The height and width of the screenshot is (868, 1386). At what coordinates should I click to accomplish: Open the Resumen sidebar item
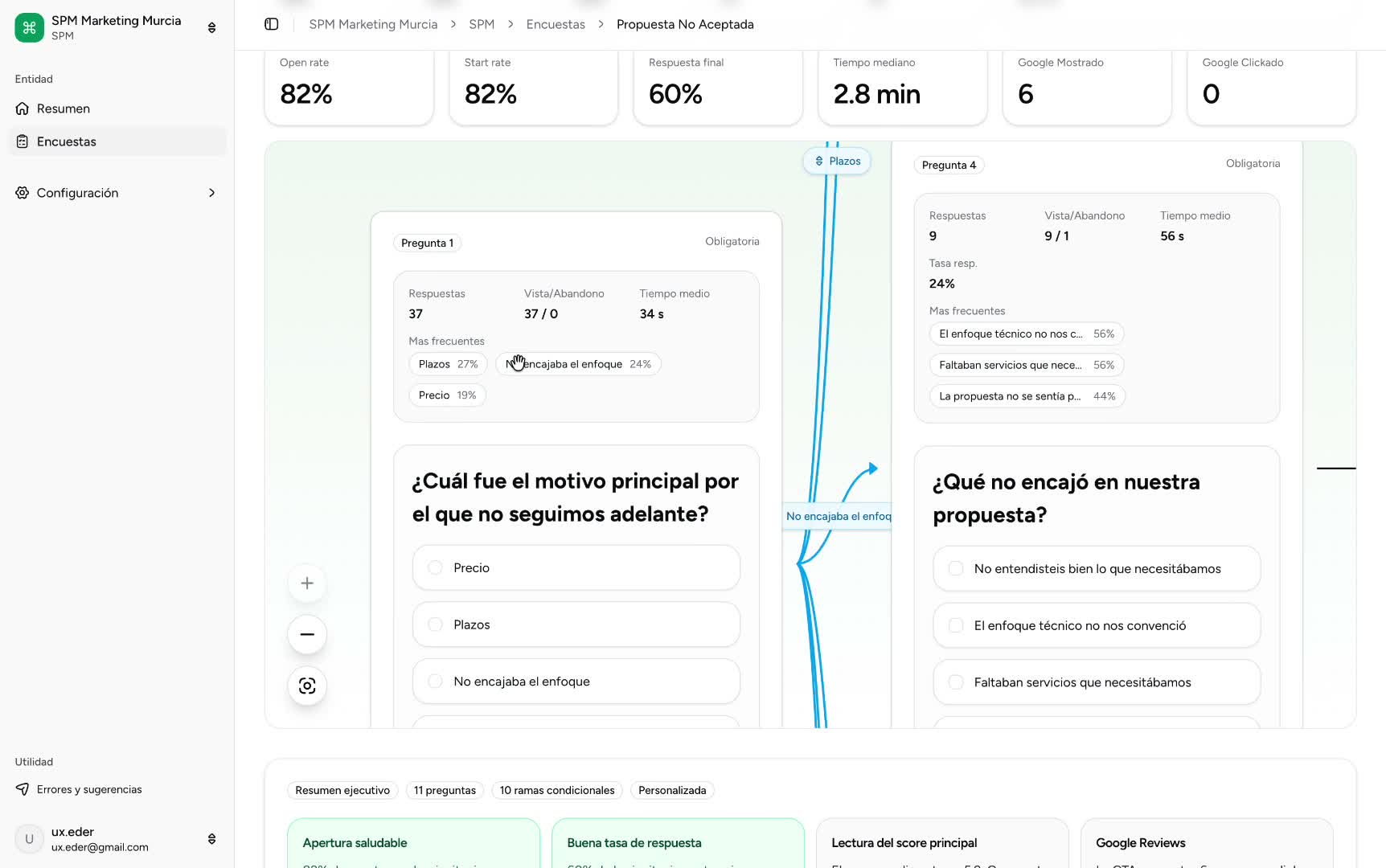118,108
